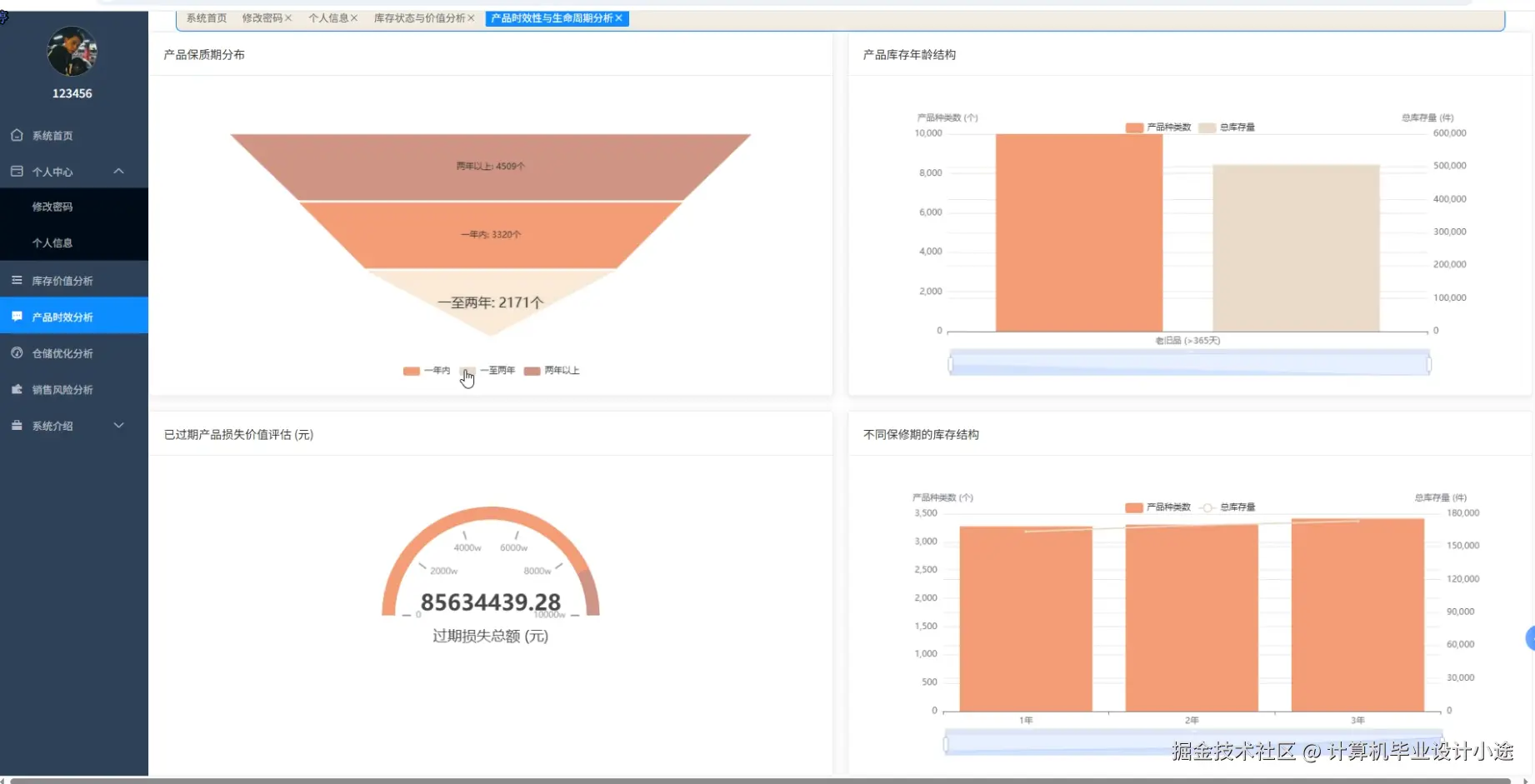
Task: Switch to the 个人信息 tab
Action: click(x=328, y=18)
